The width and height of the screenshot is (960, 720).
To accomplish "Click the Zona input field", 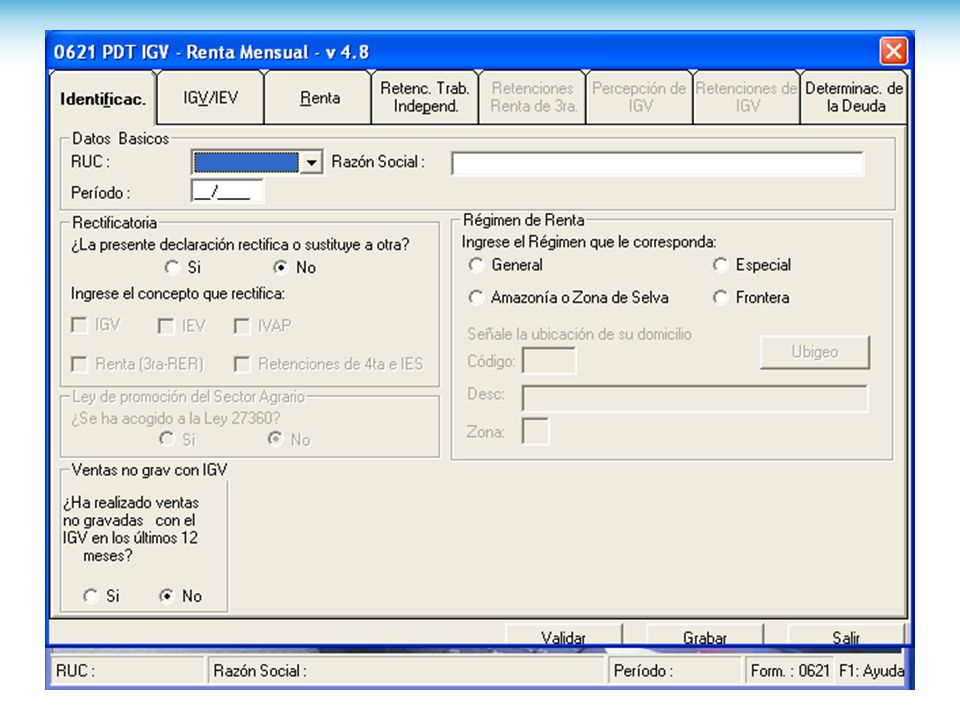I will tap(535, 431).
